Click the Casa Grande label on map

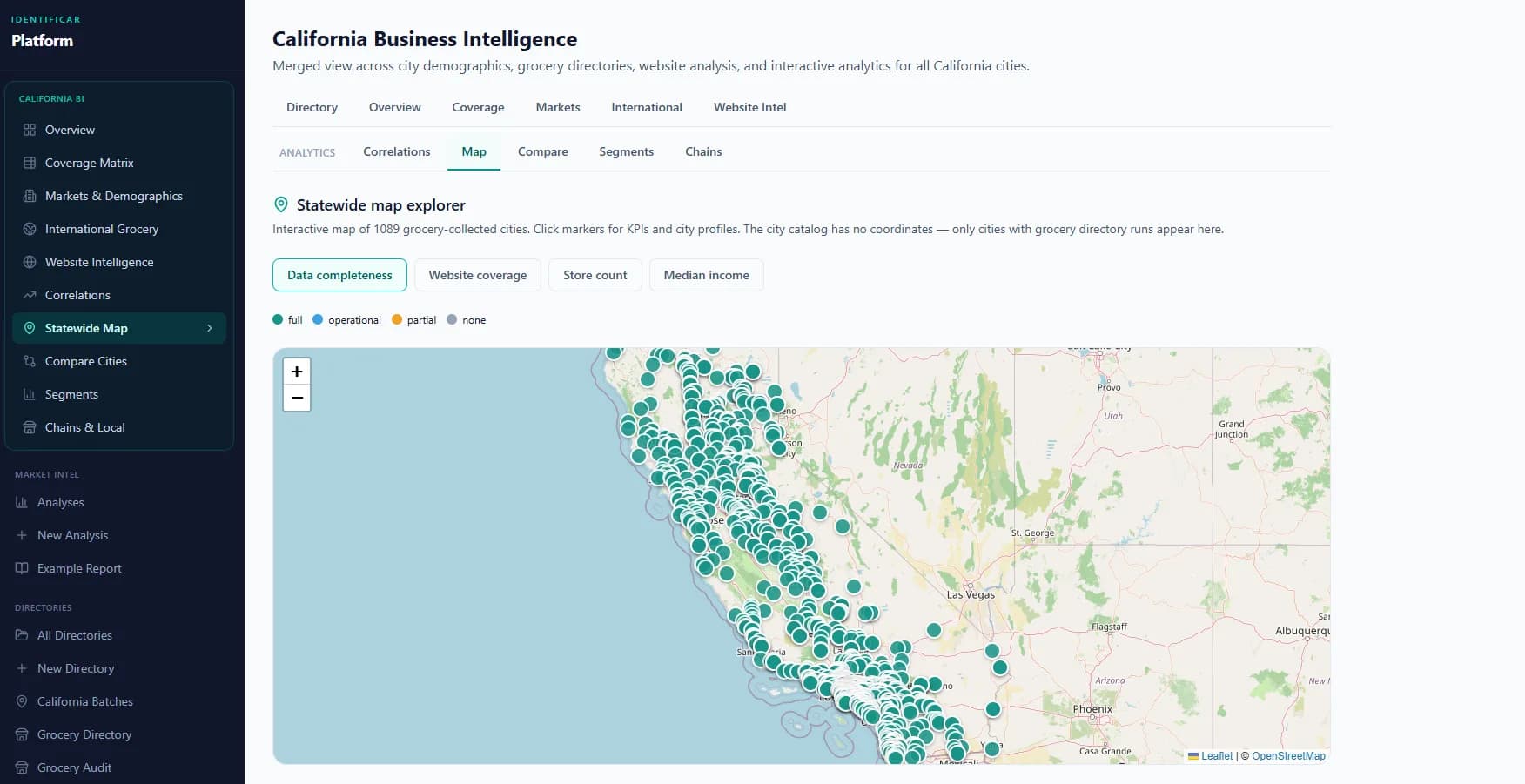(x=1105, y=751)
